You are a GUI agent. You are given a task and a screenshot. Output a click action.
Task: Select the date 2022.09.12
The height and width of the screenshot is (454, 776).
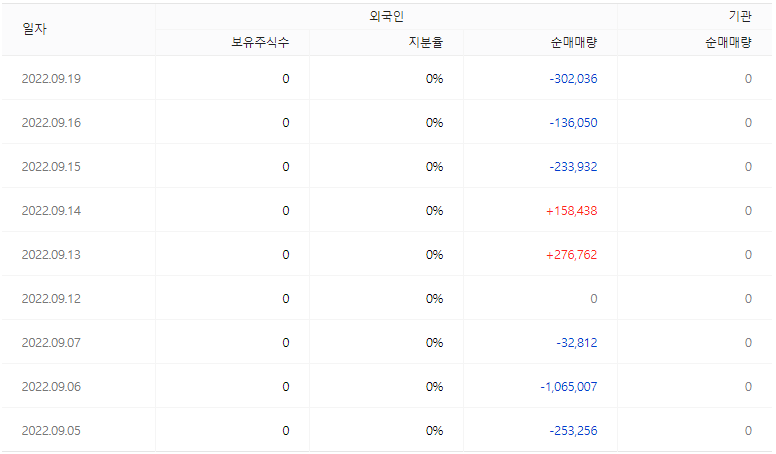(51, 299)
